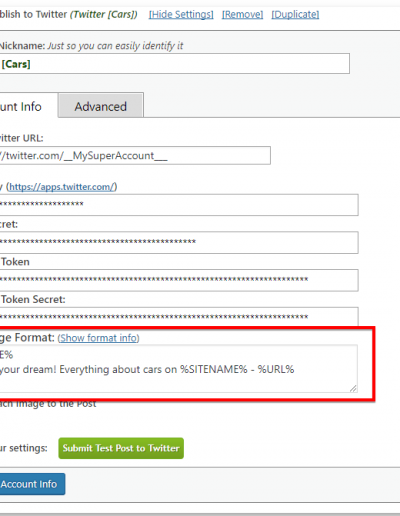Click the API secret masked field
The width and height of the screenshot is (400, 516).
pyautogui.click(x=179, y=242)
